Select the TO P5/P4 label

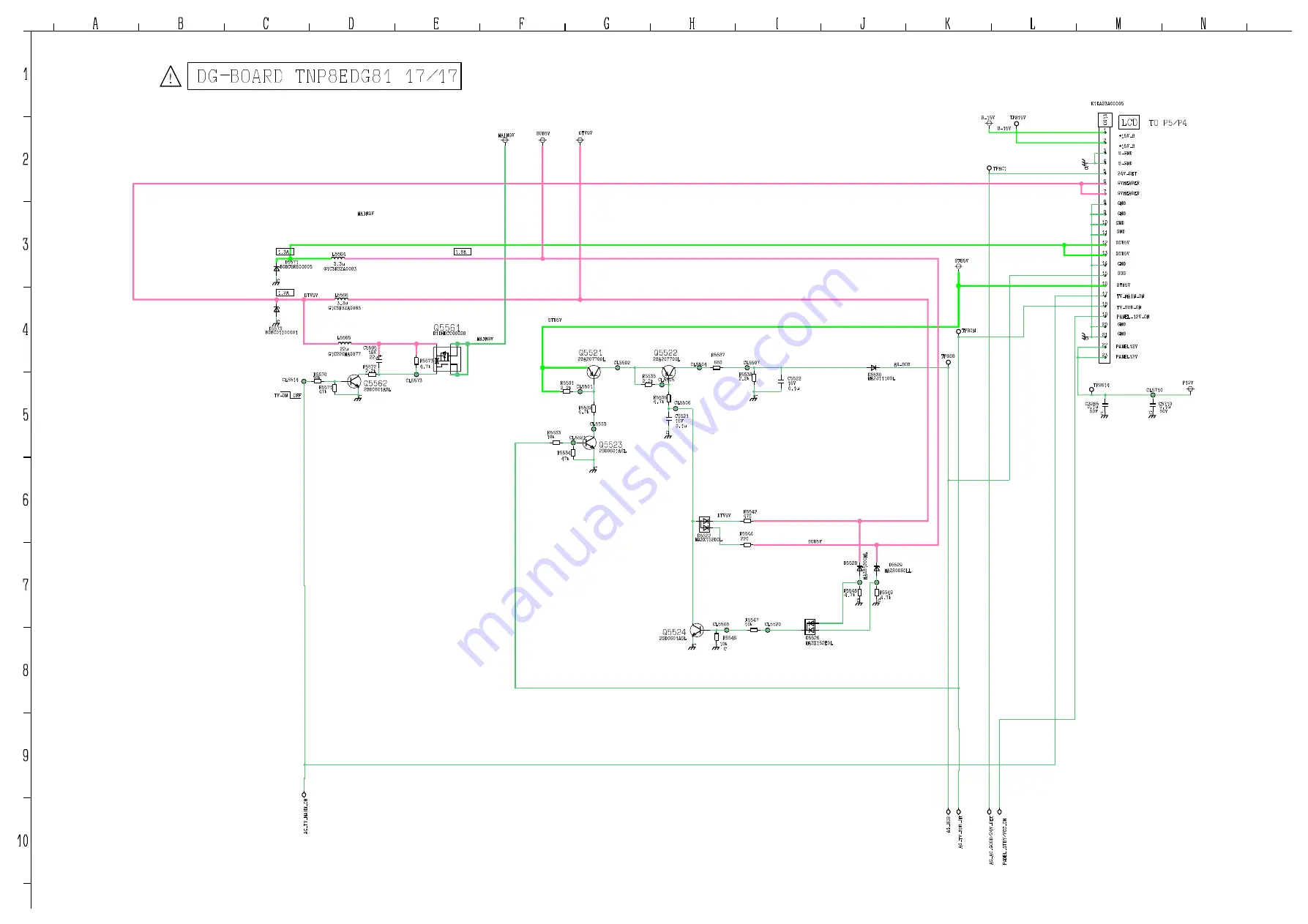pos(1168,123)
